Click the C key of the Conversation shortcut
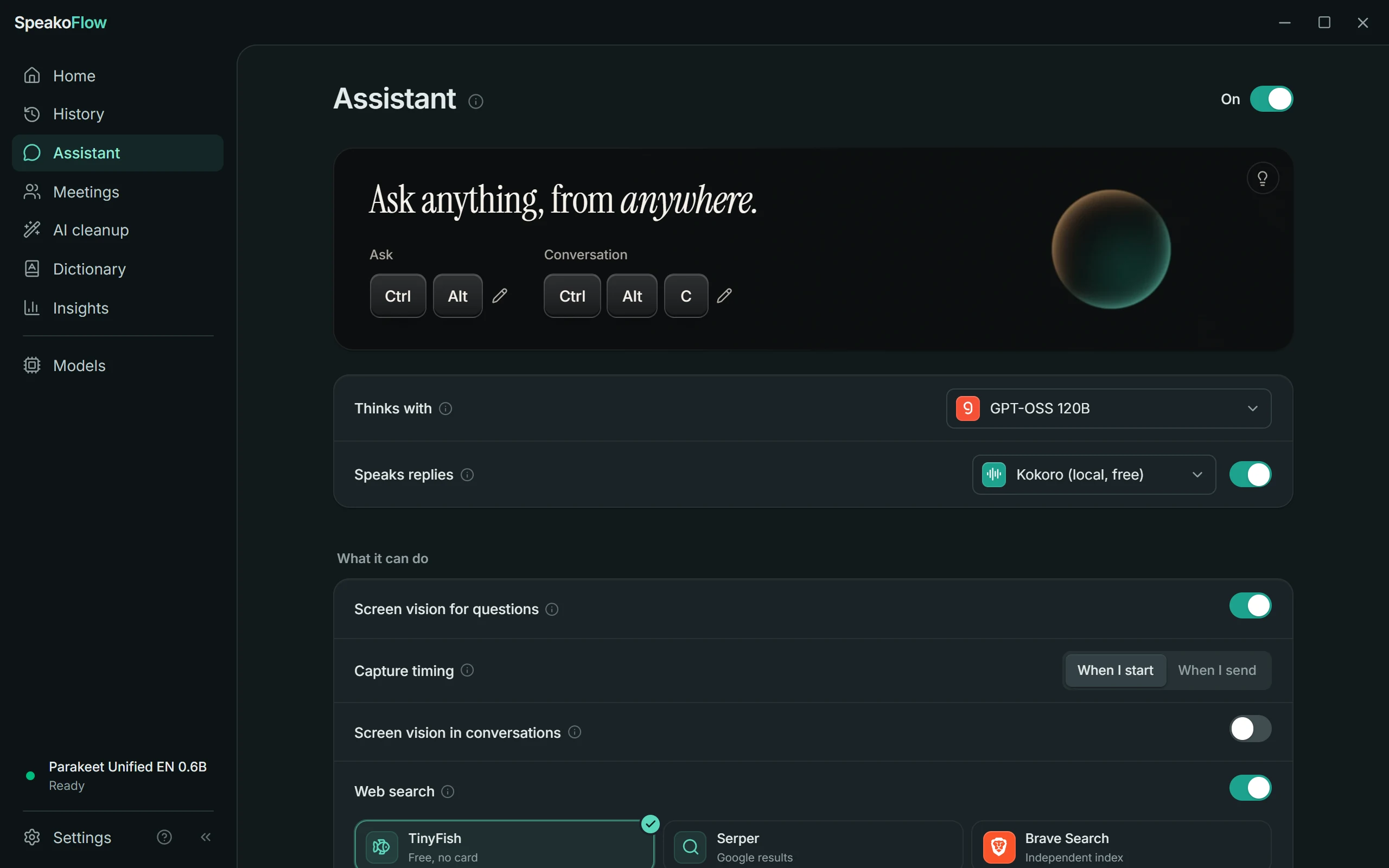Viewport: 1389px width, 868px height. point(686,296)
